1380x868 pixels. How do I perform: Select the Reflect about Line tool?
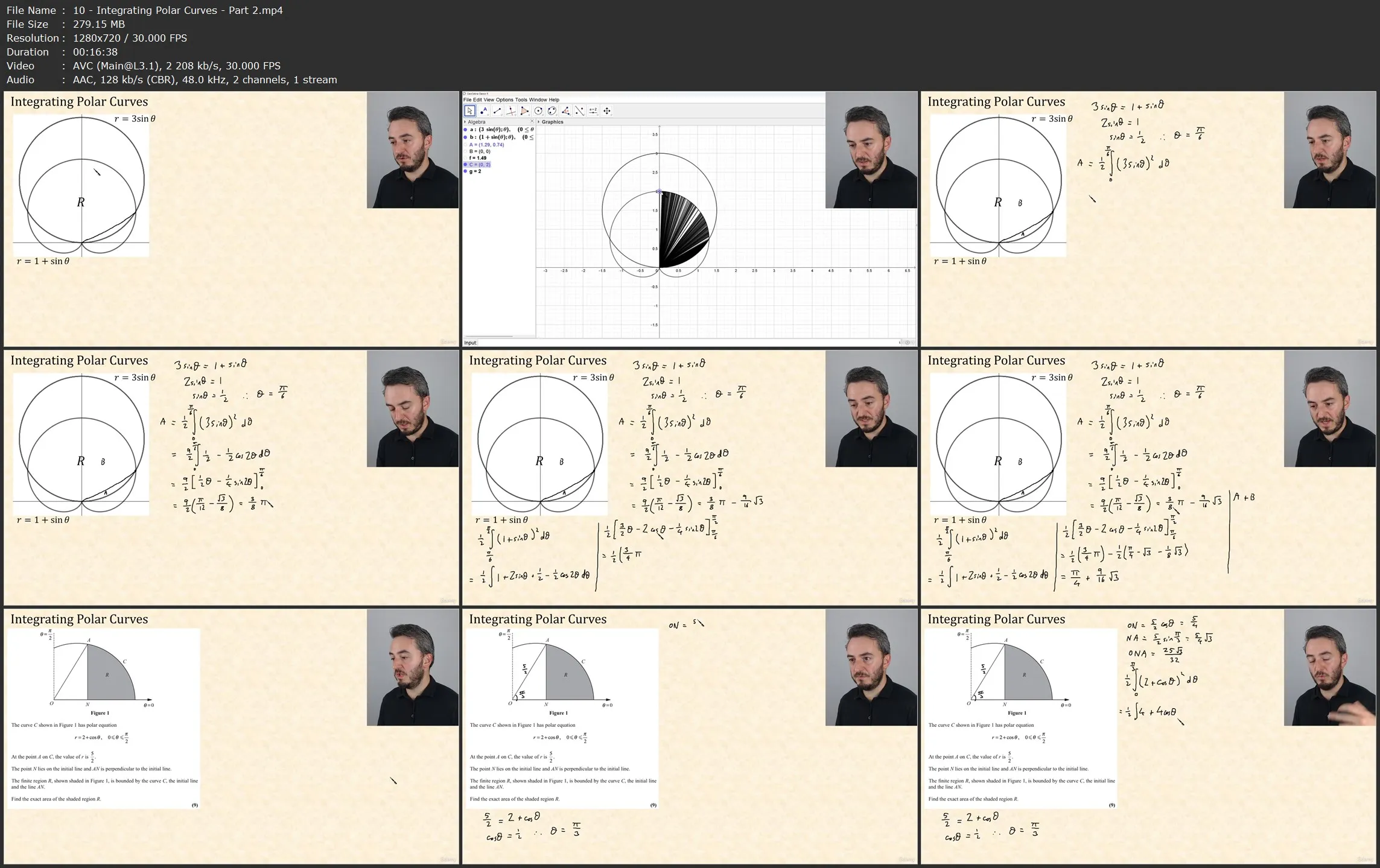[x=579, y=111]
